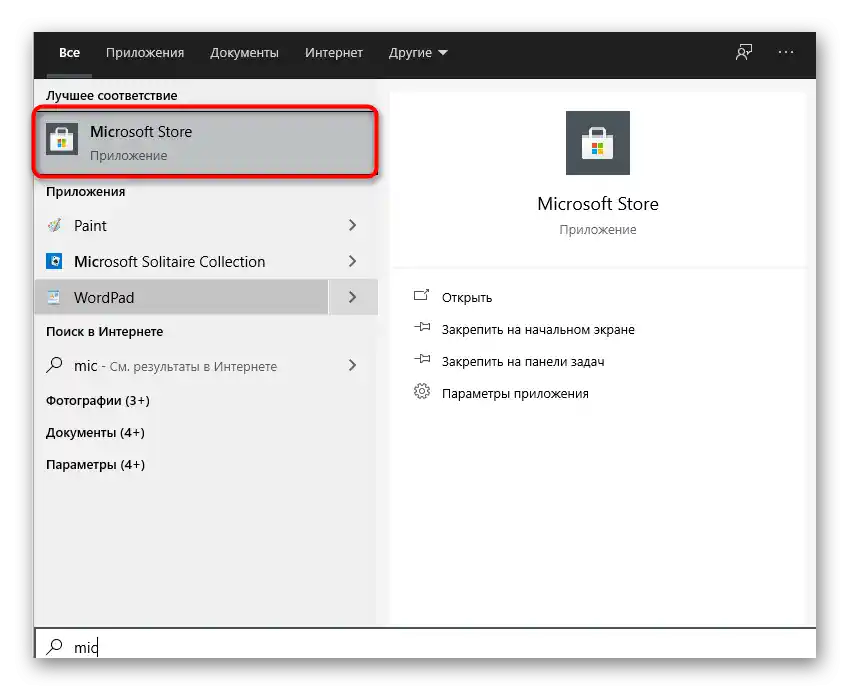Switch to the Документы tab

[x=244, y=52]
